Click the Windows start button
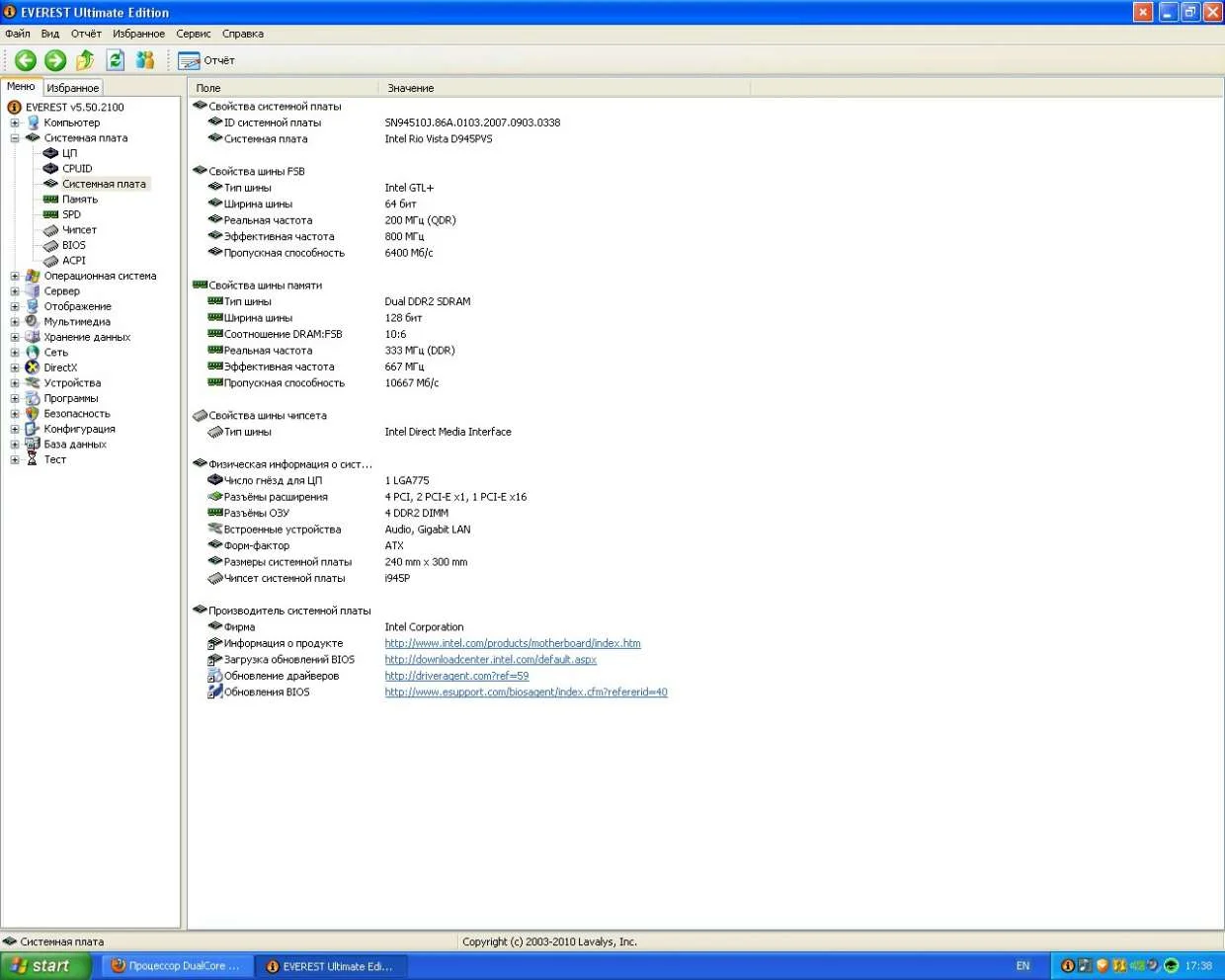This screenshot has width=1225, height=980. (x=45, y=966)
